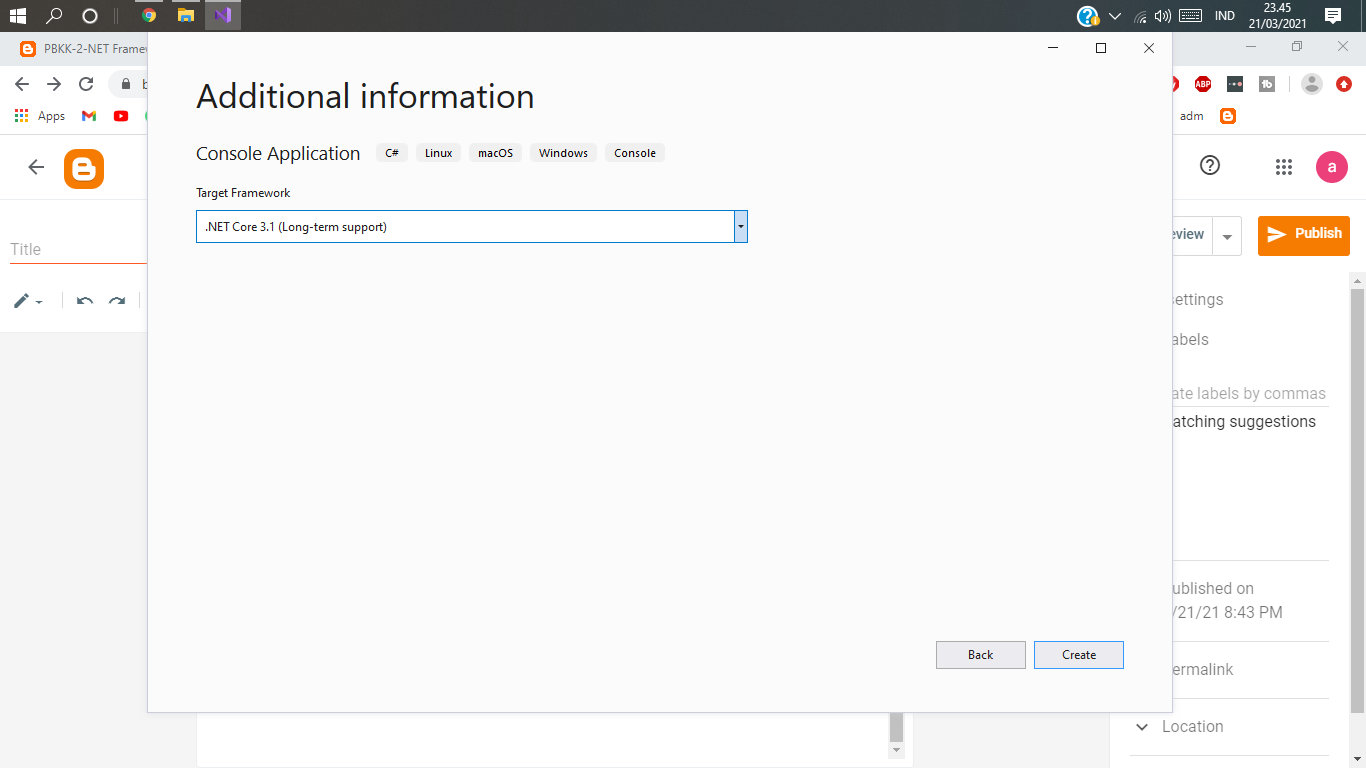
Task: Click the Back button in the dialog
Action: pos(981,655)
